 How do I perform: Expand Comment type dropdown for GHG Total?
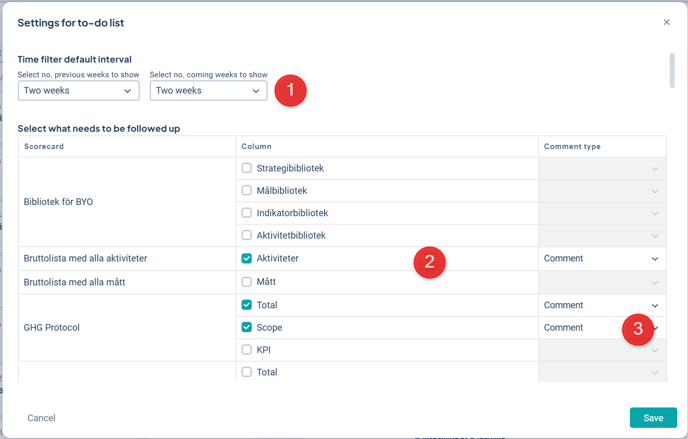pyautogui.click(x=602, y=305)
